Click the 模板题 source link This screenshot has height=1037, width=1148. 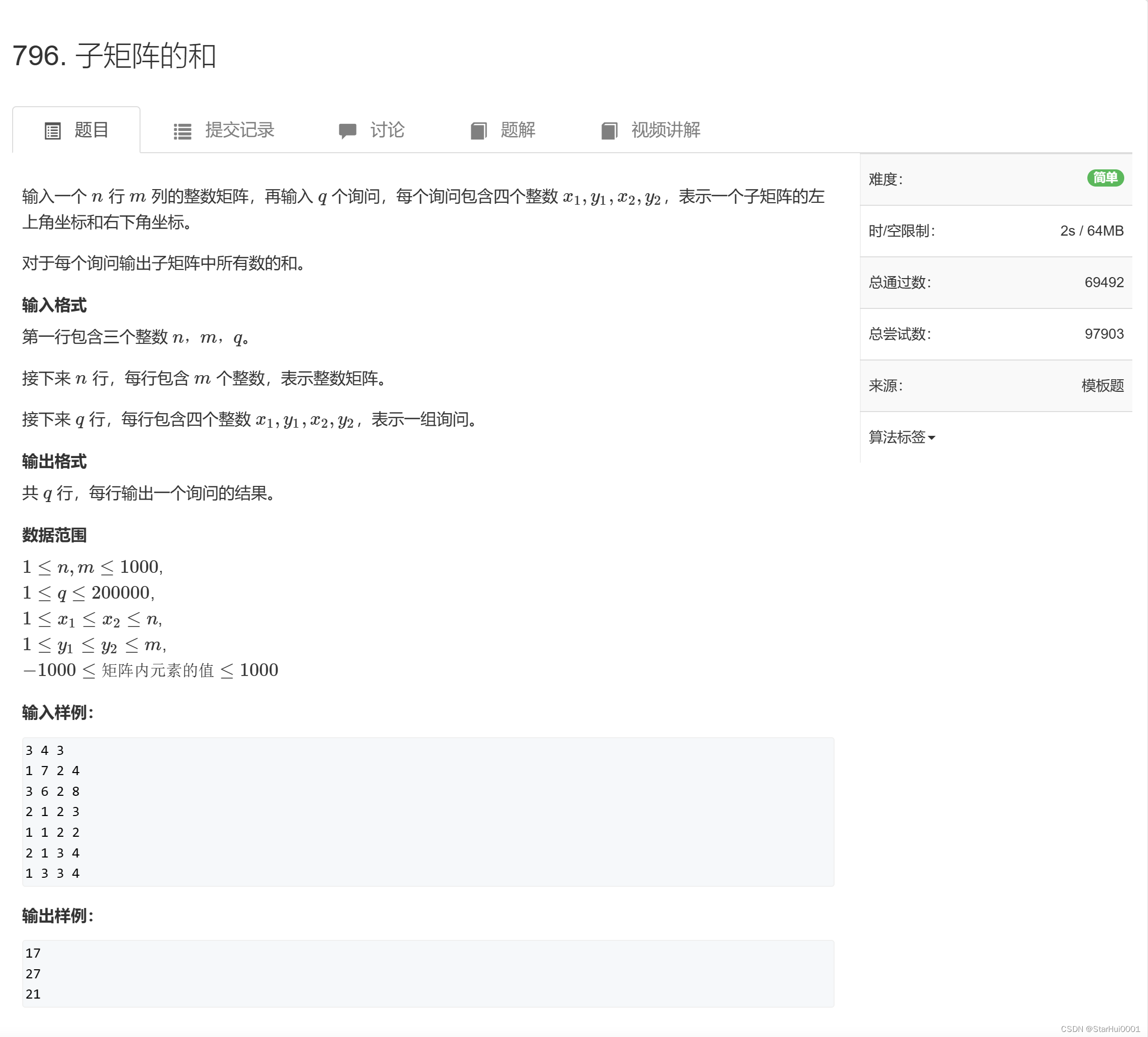click(1102, 386)
